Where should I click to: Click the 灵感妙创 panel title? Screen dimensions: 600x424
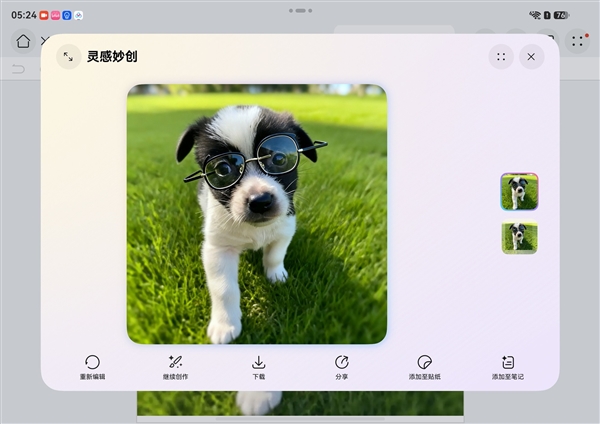pyautogui.click(x=112, y=57)
